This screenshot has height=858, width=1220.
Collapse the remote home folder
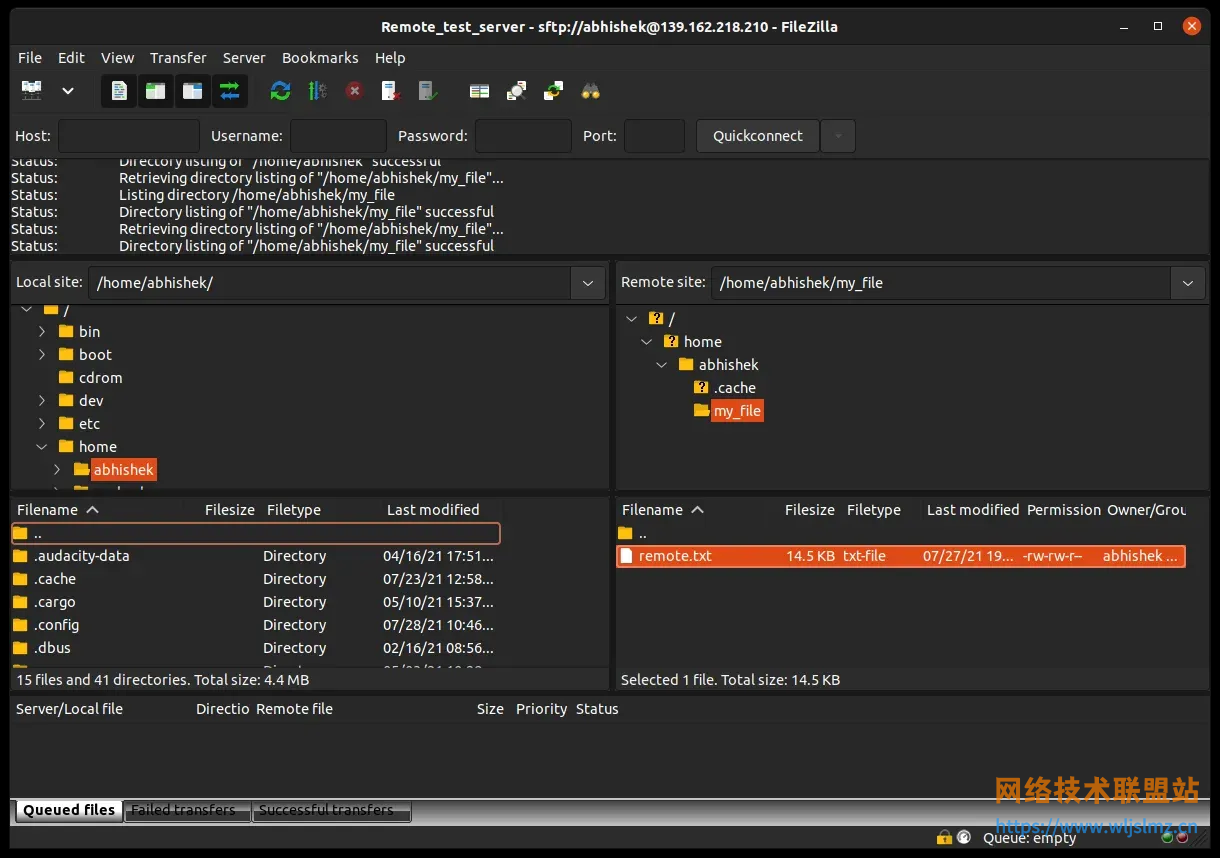pos(647,341)
